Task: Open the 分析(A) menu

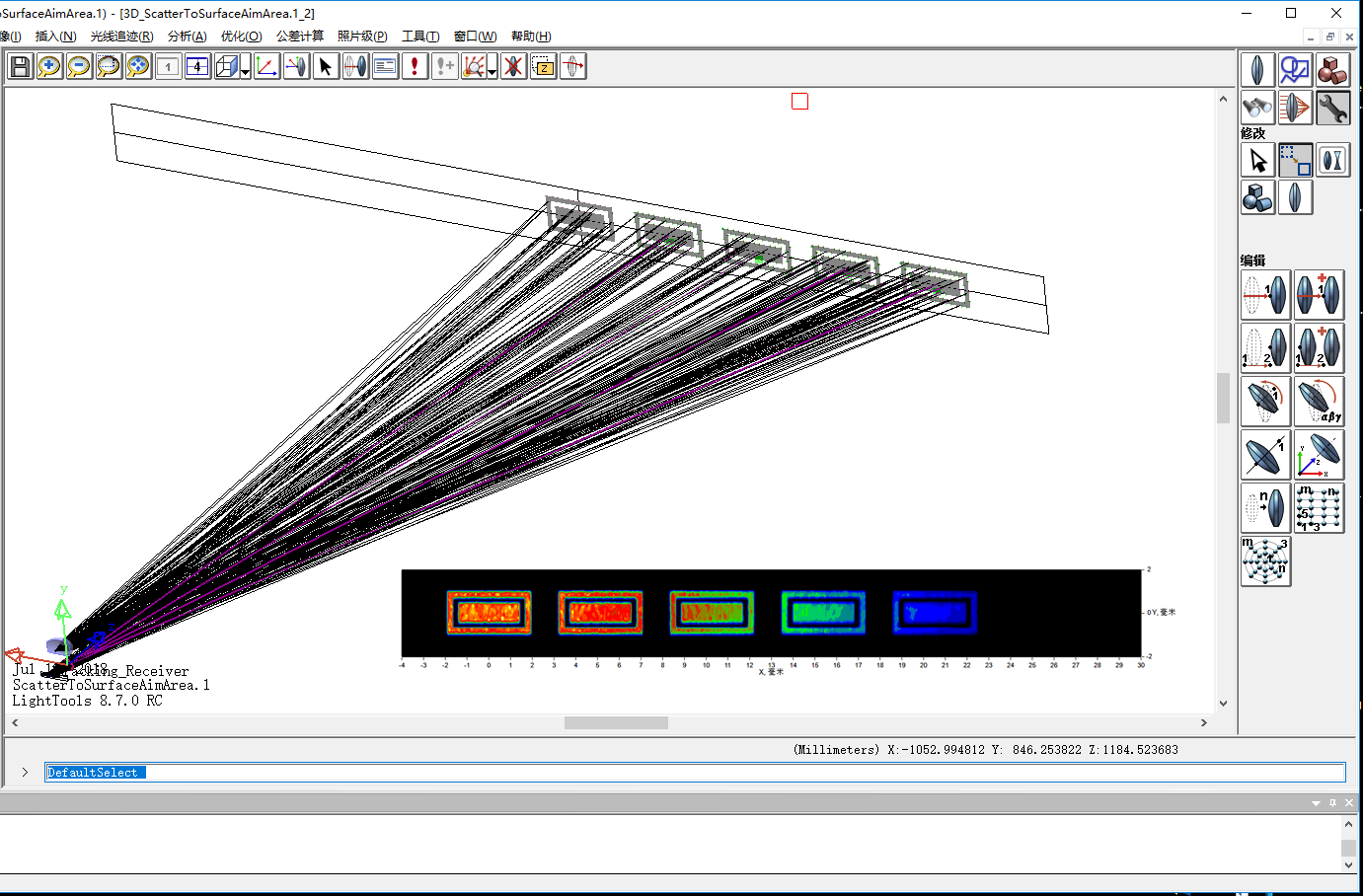Action: (189, 36)
